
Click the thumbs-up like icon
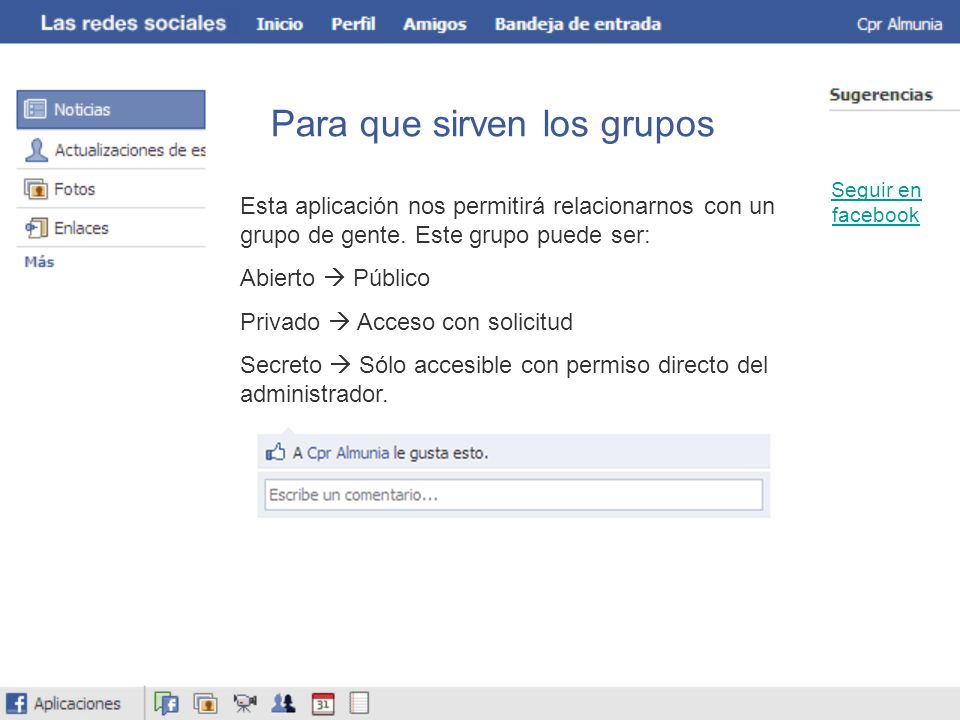click(x=276, y=452)
